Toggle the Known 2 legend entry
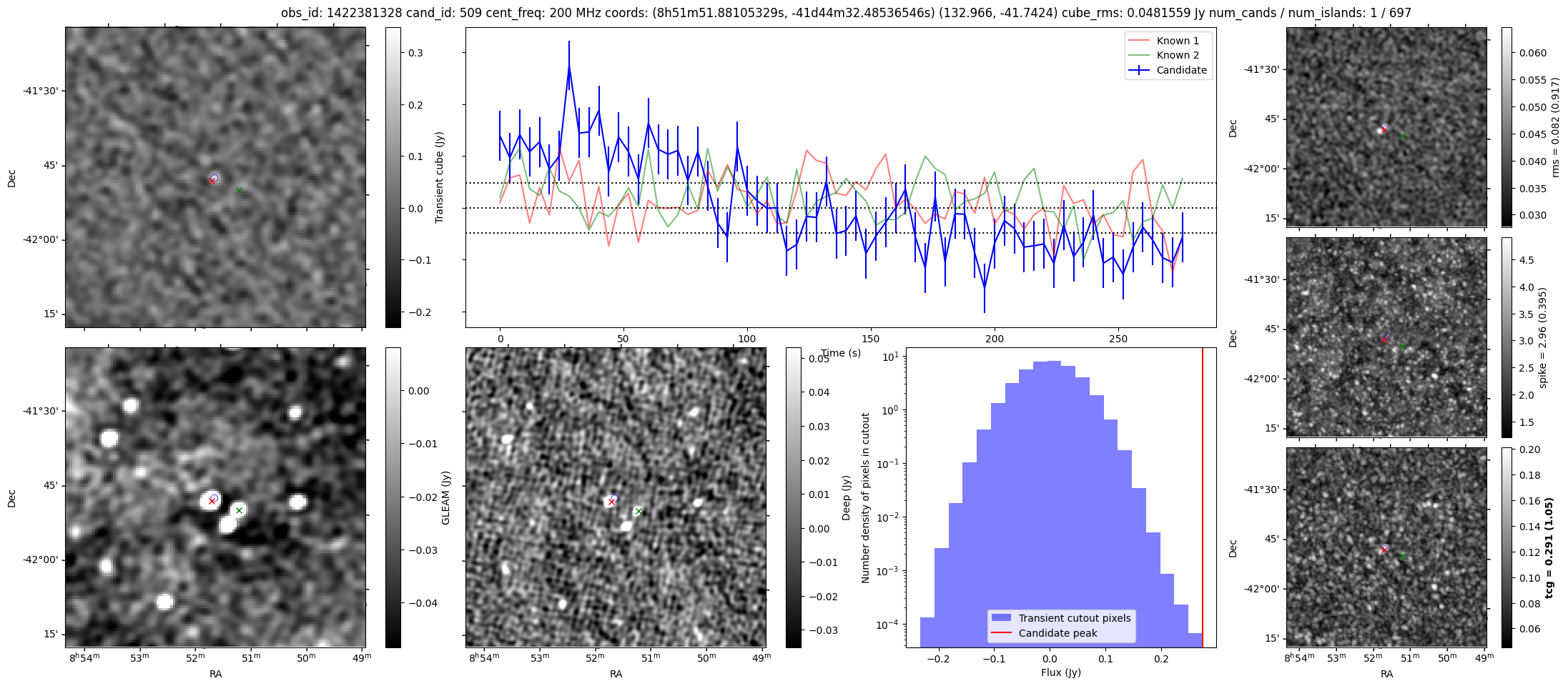The height and width of the screenshot is (686, 1568). [1177, 55]
